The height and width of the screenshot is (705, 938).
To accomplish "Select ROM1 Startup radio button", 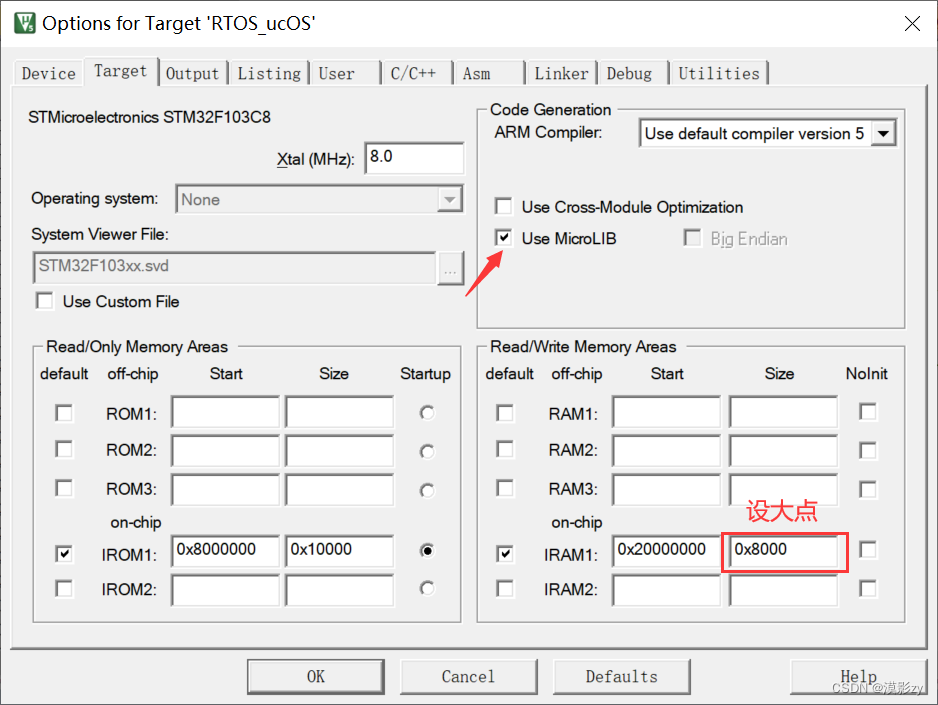I will 427,413.
